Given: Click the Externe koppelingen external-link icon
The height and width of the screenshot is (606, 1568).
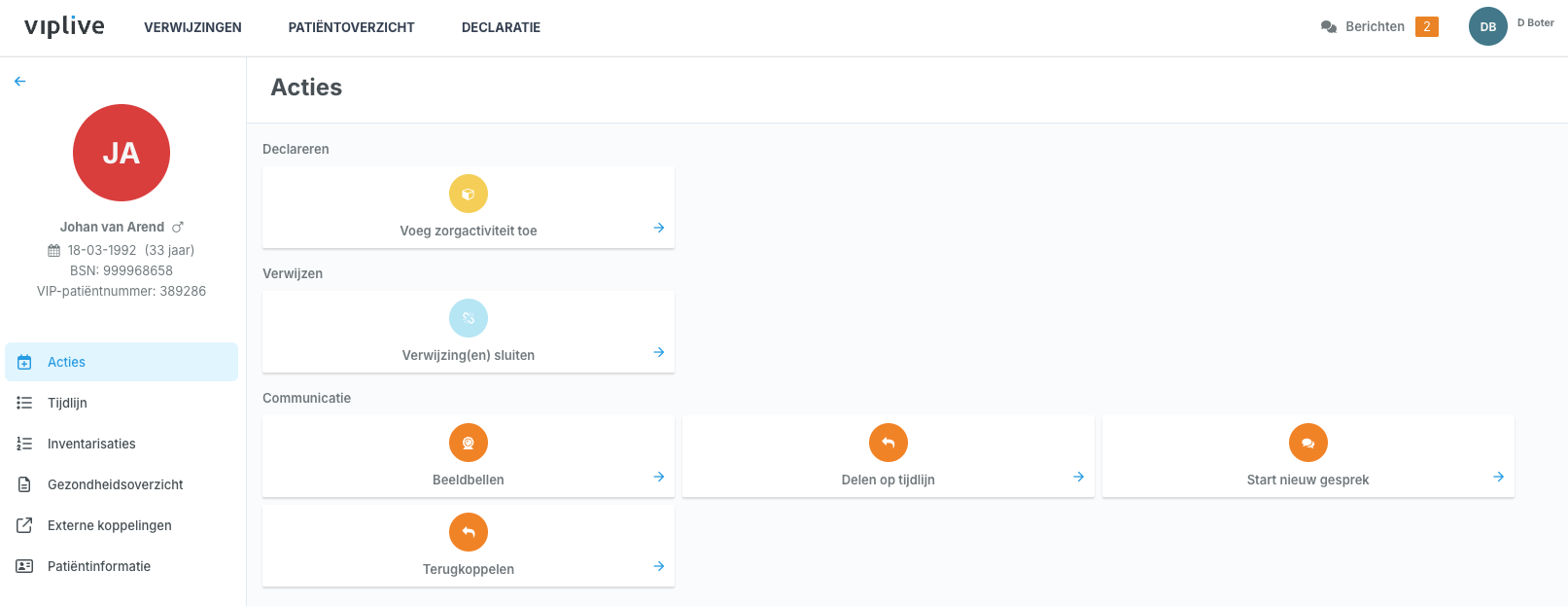Looking at the screenshot, I should (24, 525).
